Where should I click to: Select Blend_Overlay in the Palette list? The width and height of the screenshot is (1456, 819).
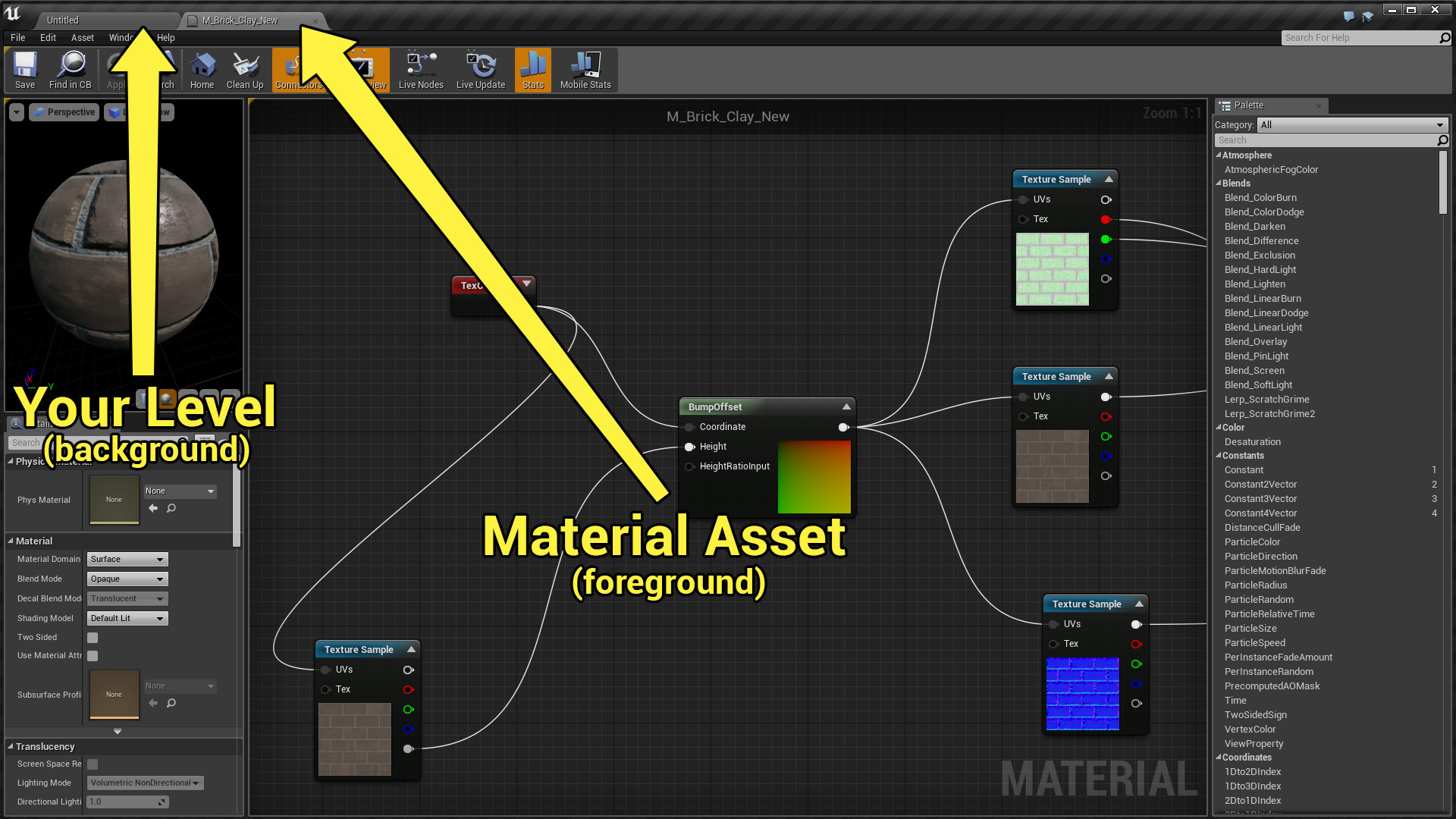1255,342
